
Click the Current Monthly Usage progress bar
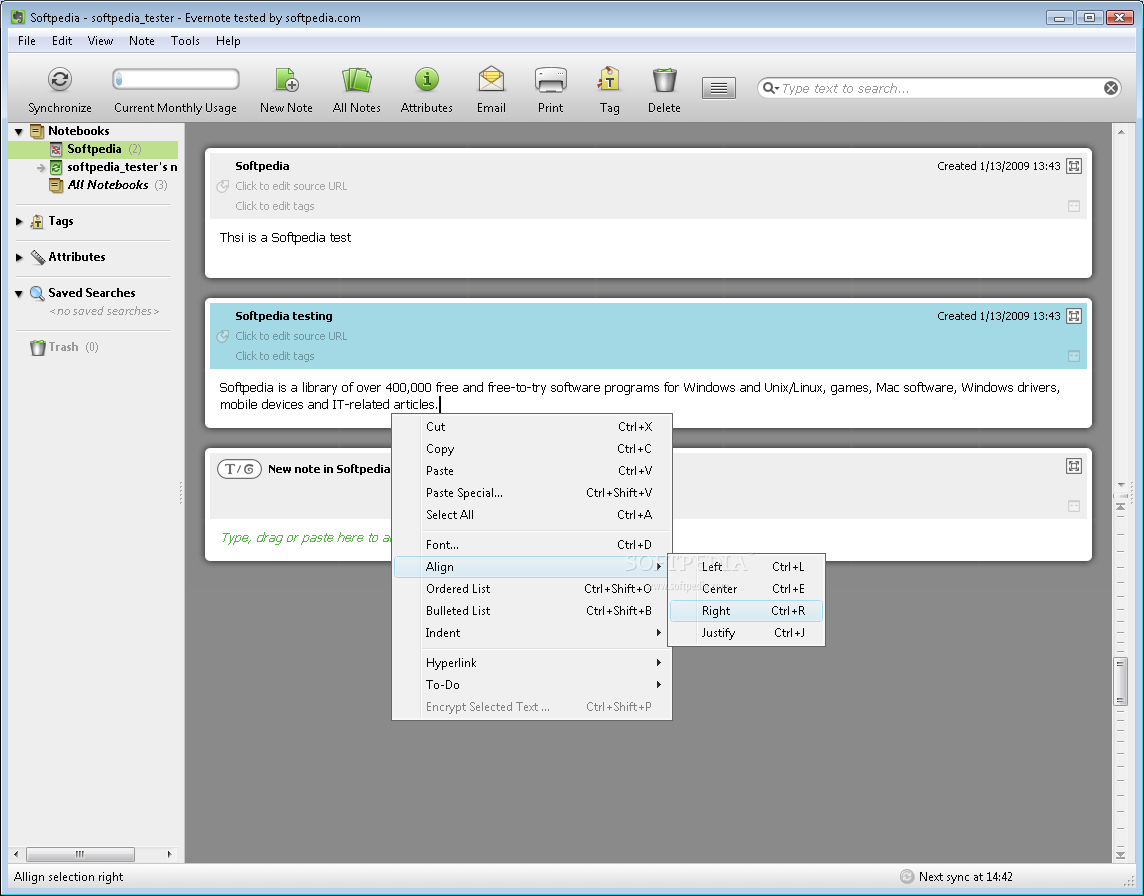click(176, 80)
